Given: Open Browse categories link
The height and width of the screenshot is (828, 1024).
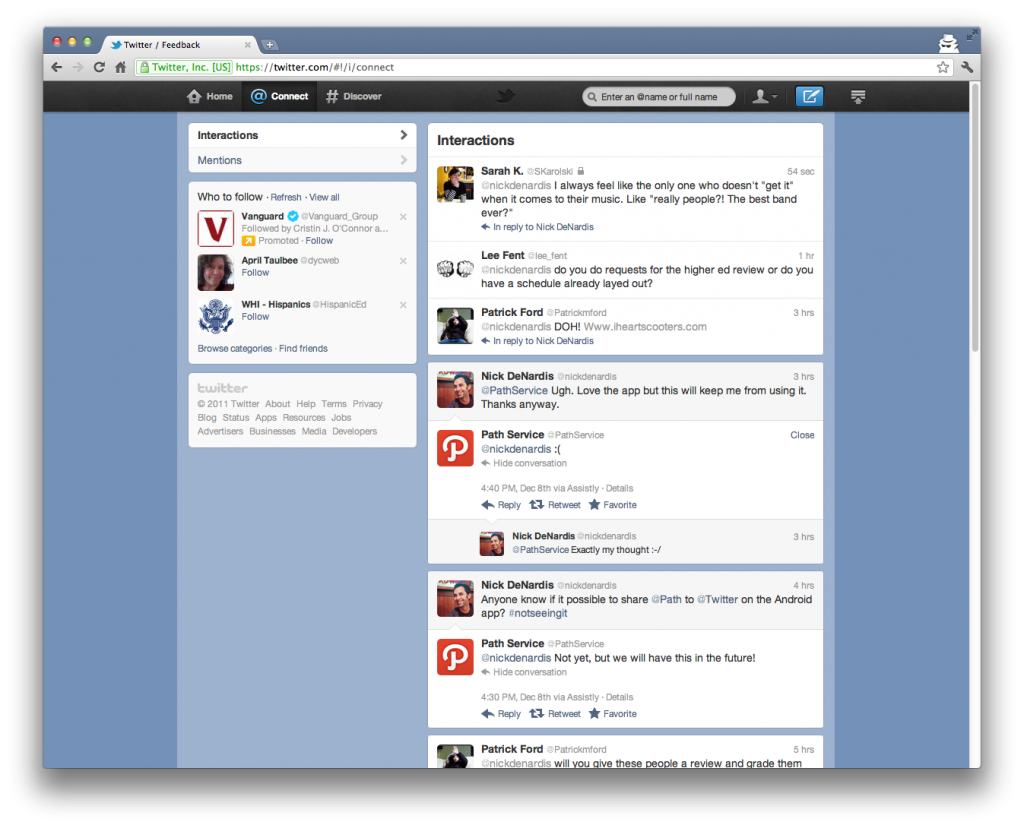Looking at the screenshot, I should tap(234, 349).
